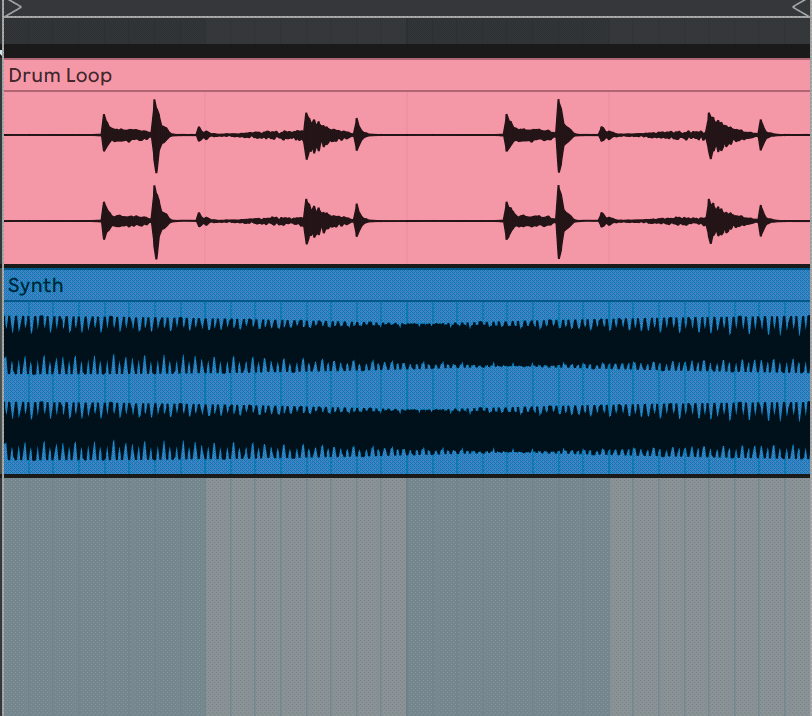This screenshot has width=812, height=716.
Task: Select the Synth clip title bar
Action: coord(300,285)
